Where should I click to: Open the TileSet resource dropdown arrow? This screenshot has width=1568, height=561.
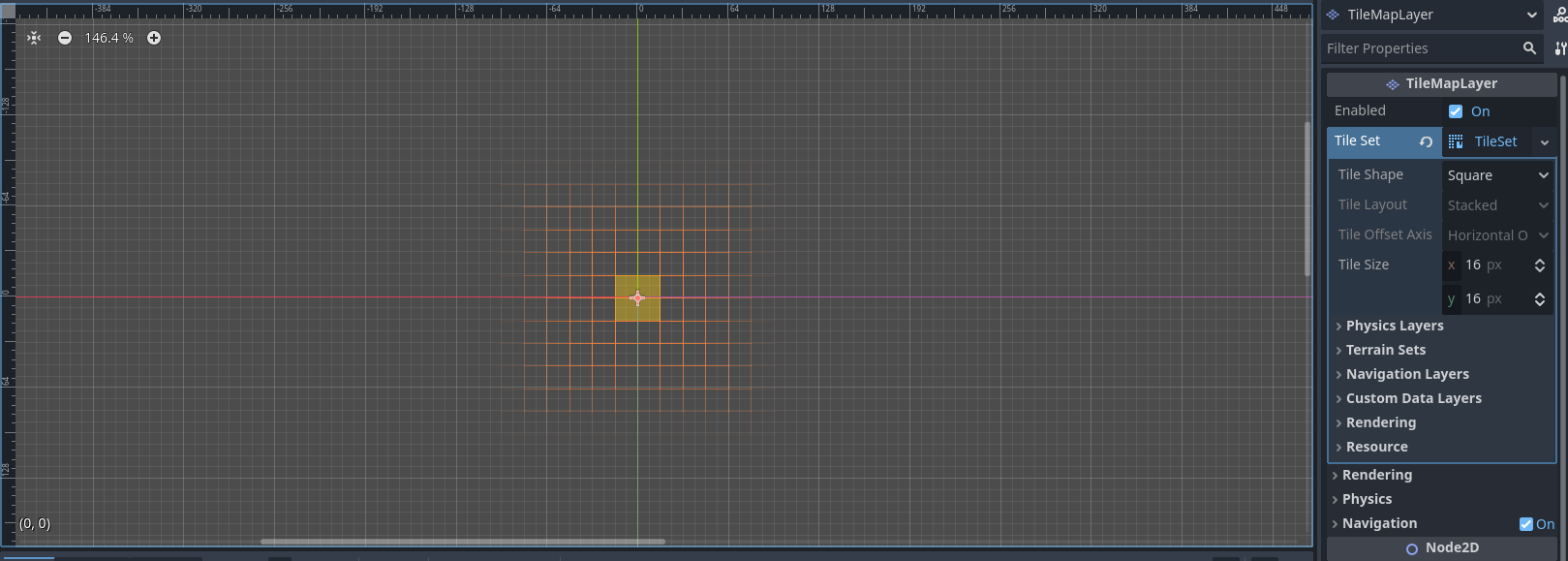pyautogui.click(x=1545, y=142)
